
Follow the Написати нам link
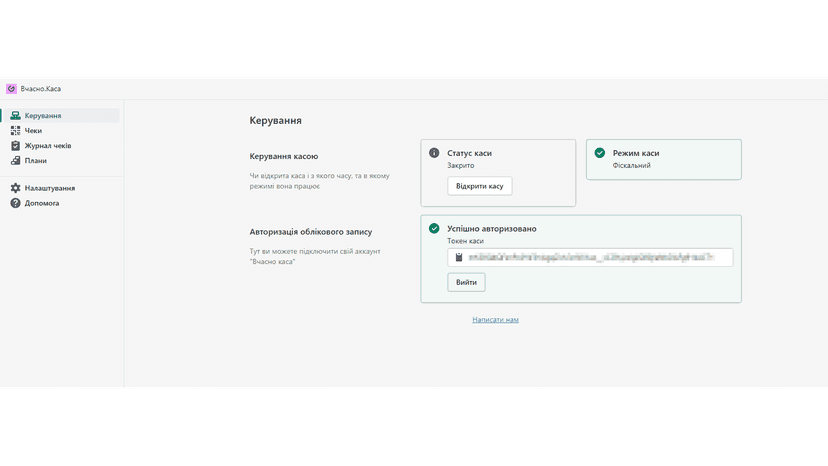click(495, 320)
